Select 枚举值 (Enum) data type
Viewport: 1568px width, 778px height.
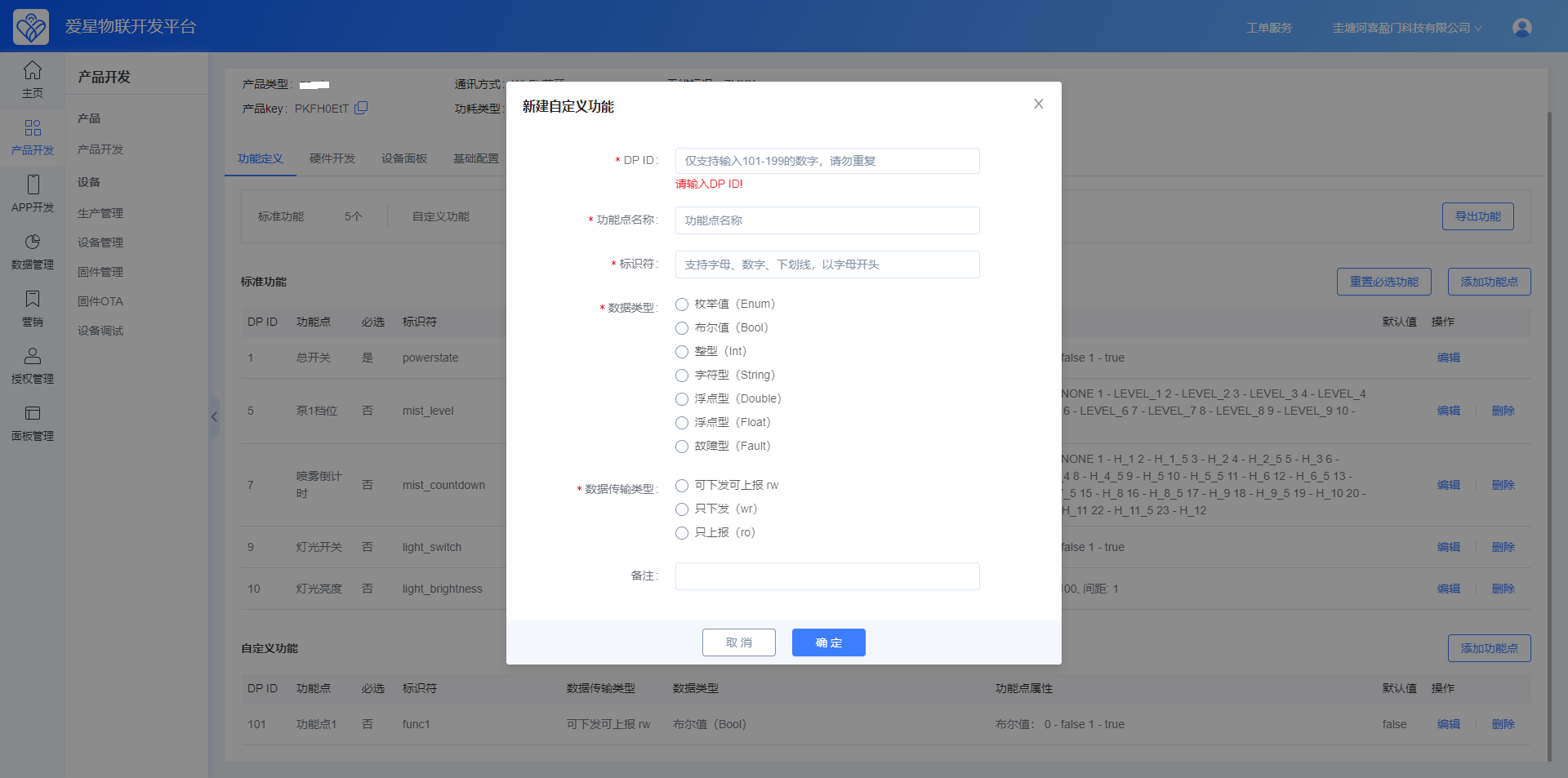[682, 305]
